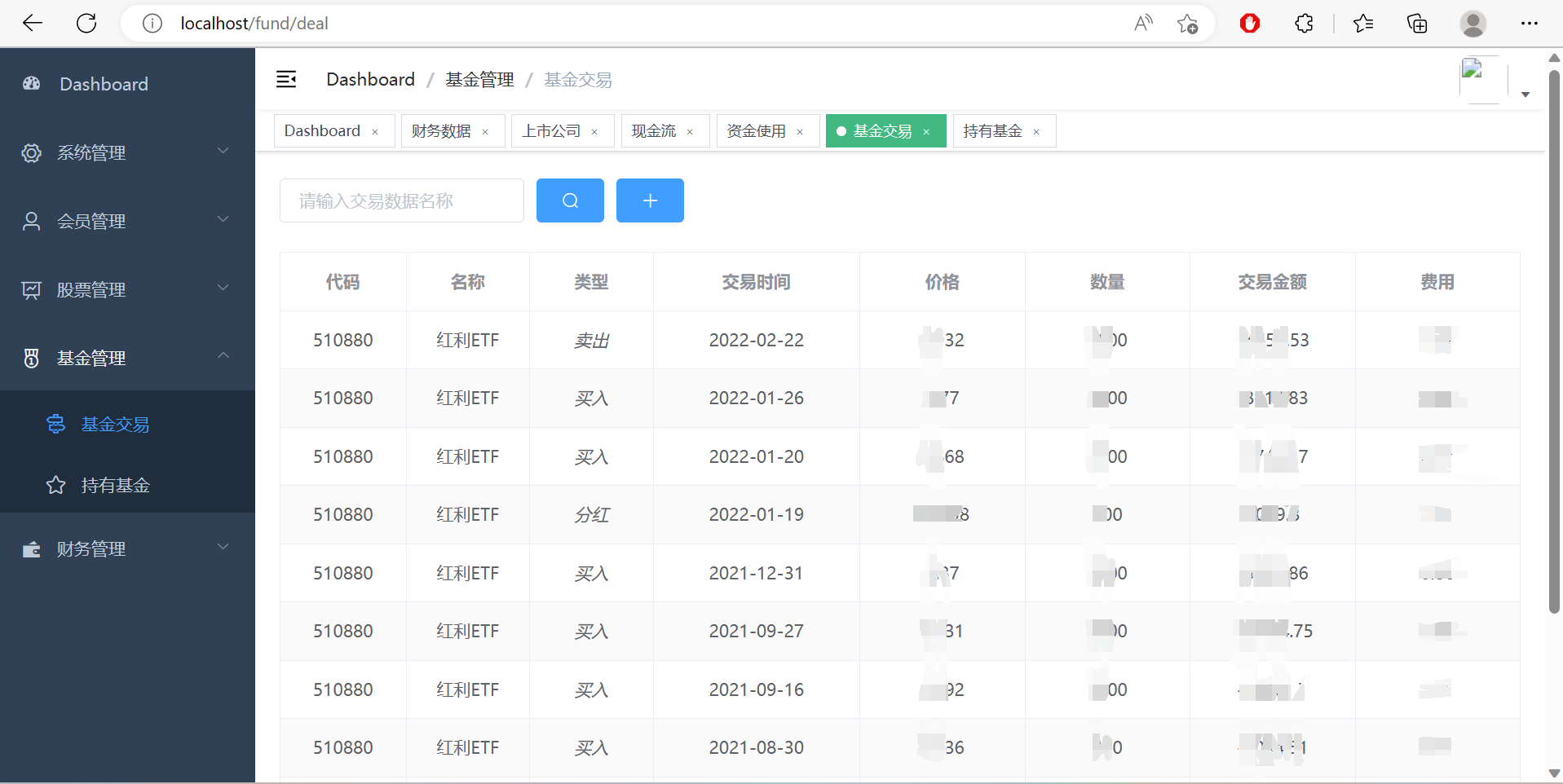Click the 财务管理 wallet icon
The height and width of the screenshot is (784, 1563).
coord(31,548)
